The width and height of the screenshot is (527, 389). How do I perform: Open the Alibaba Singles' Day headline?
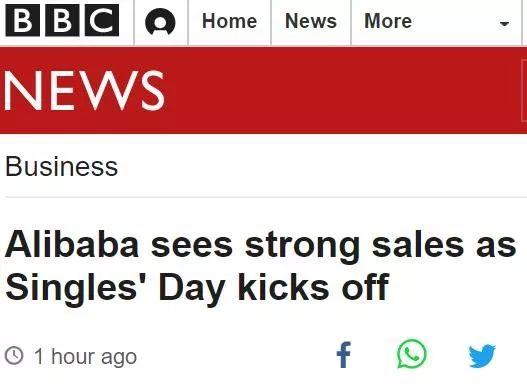click(261, 266)
